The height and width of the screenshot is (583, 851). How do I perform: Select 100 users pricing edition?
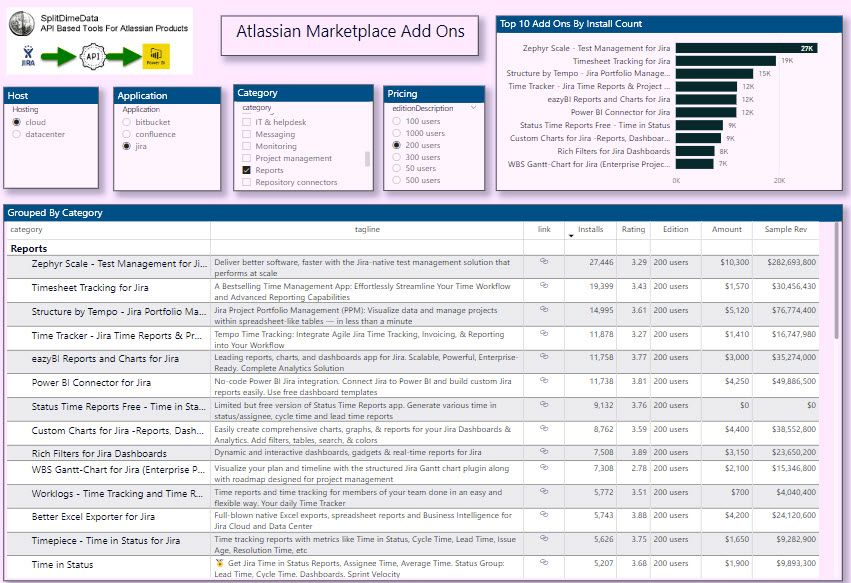point(396,121)
